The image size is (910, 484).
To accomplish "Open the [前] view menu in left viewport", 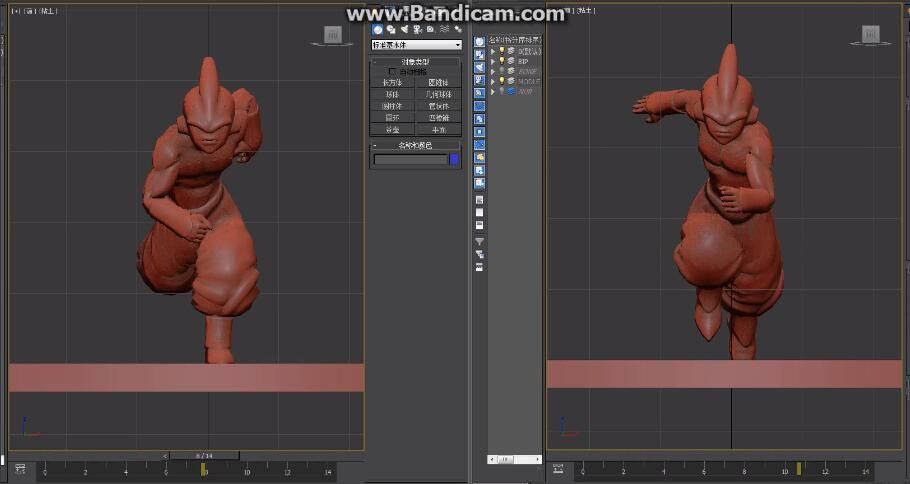I will pyautogui.click(x=30, y=10).
